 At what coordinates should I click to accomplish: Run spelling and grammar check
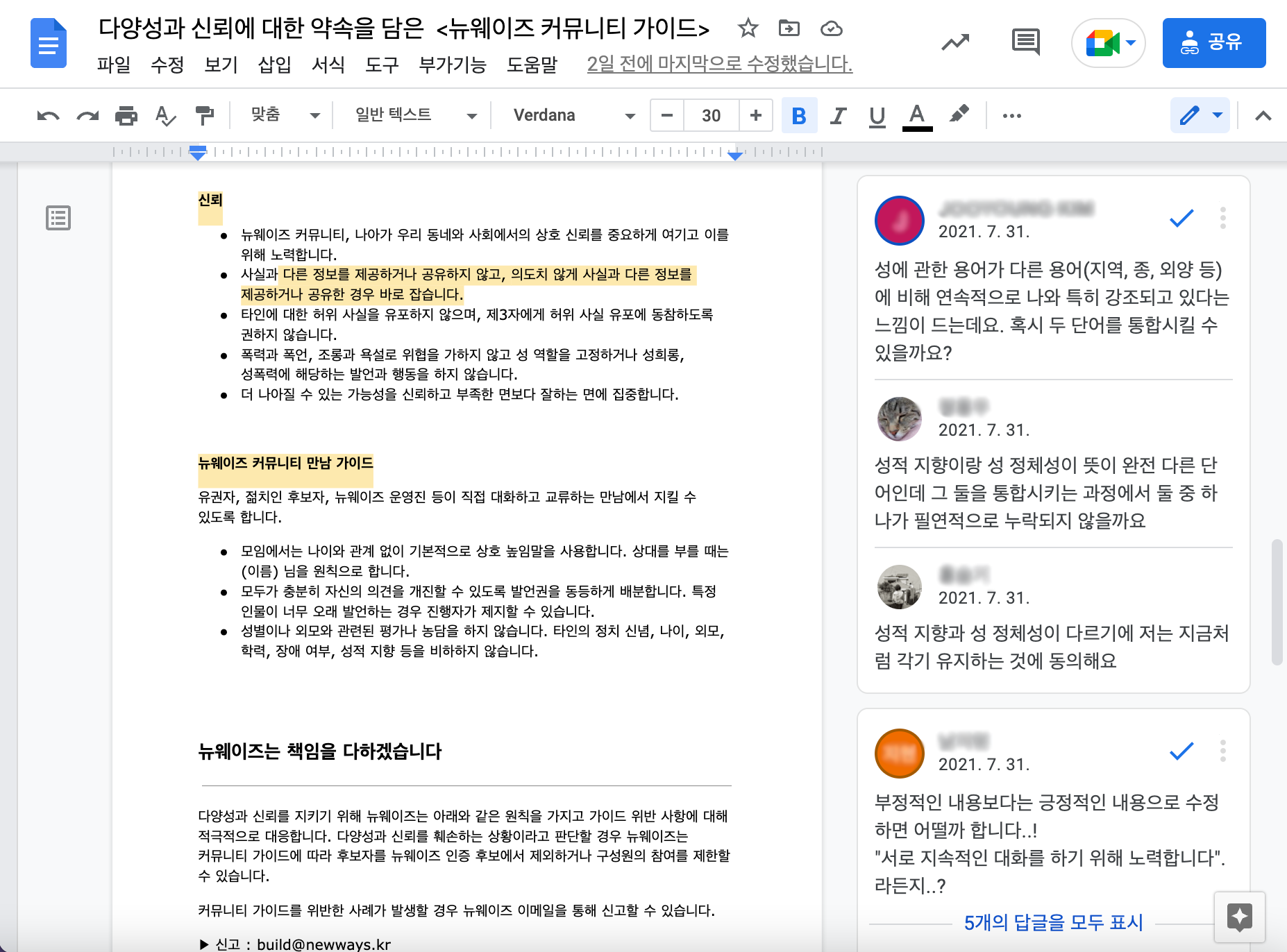coord(165,116)
